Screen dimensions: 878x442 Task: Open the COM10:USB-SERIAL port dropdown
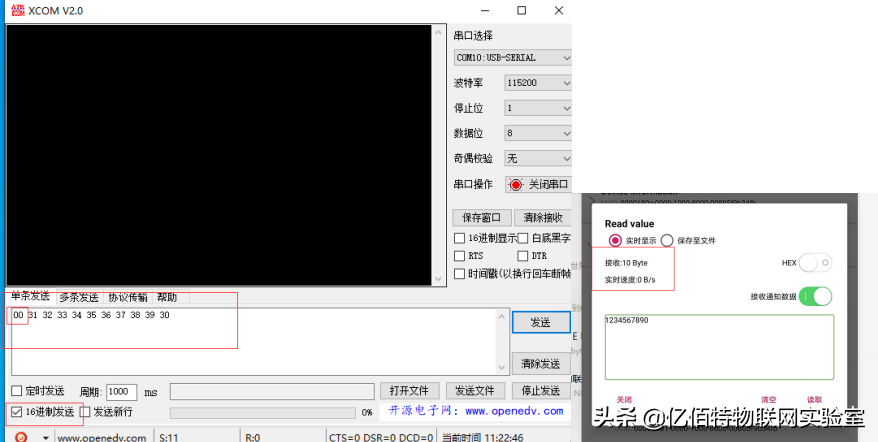click(513, 57)
